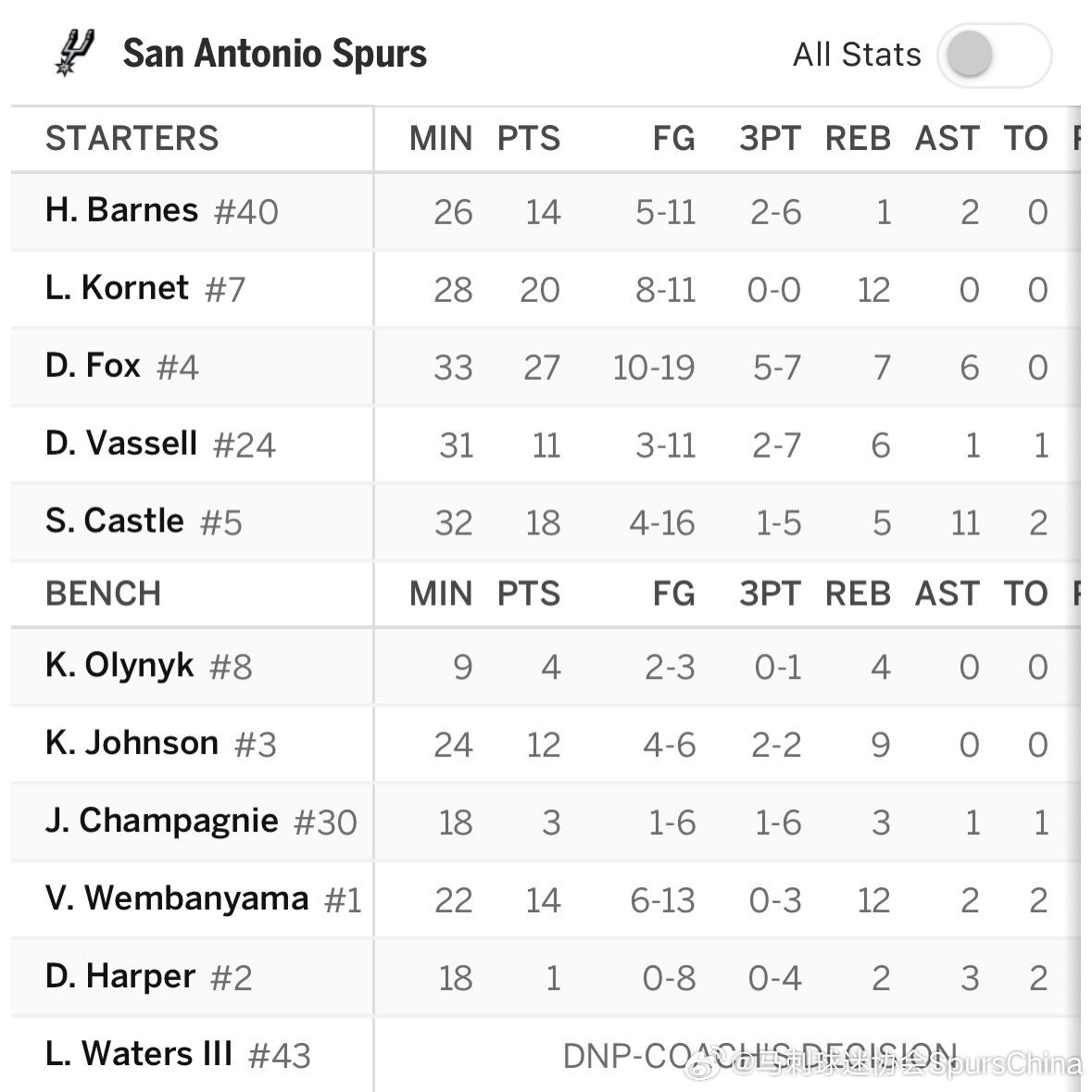Viewport: 1092px width, 1092px height.
Task: Toggle the All Stats switch
Action: [x=994, y=55]
